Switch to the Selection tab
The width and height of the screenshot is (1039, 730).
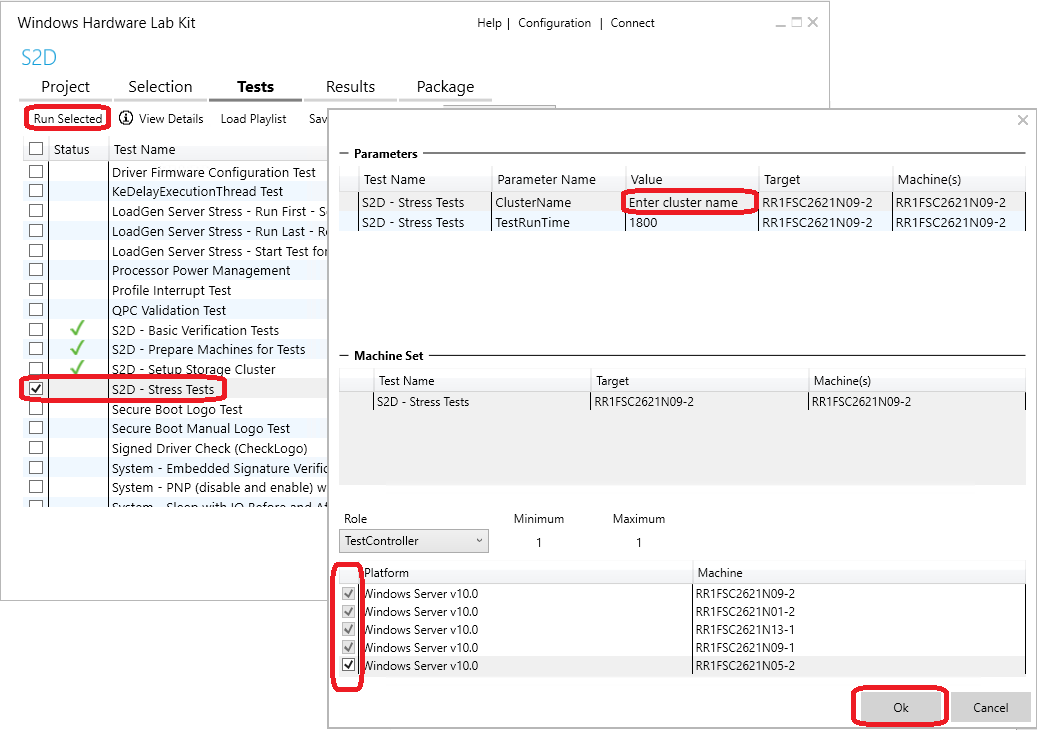point(160,87)
